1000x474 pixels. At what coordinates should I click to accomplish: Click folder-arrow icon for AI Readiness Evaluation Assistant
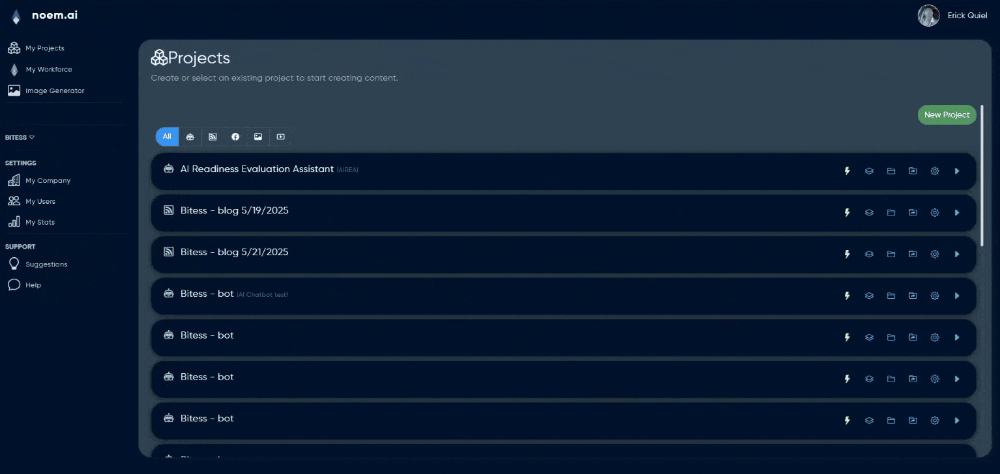tap(913, 171)
